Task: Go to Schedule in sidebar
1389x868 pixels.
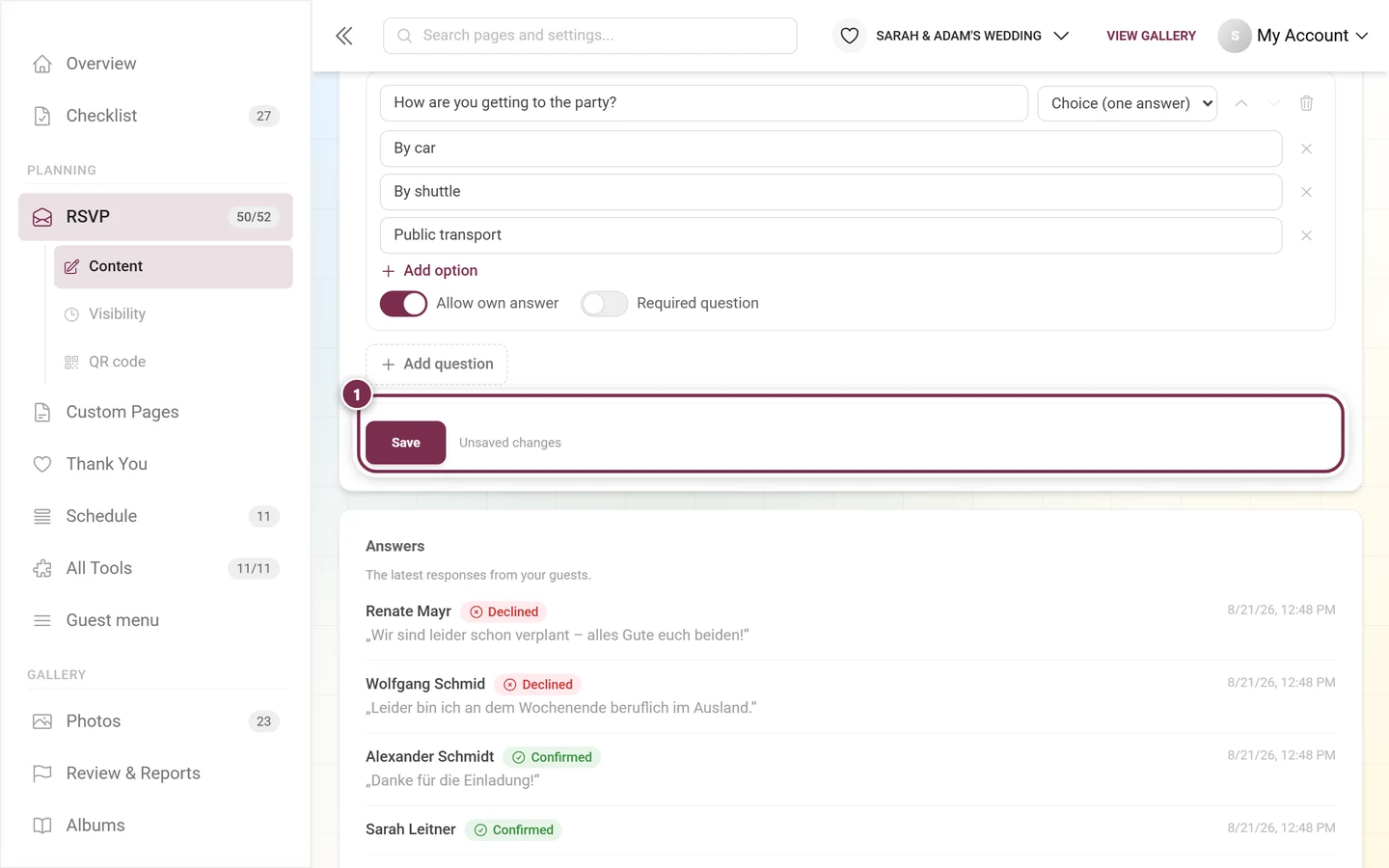Action: click(156, 517)
